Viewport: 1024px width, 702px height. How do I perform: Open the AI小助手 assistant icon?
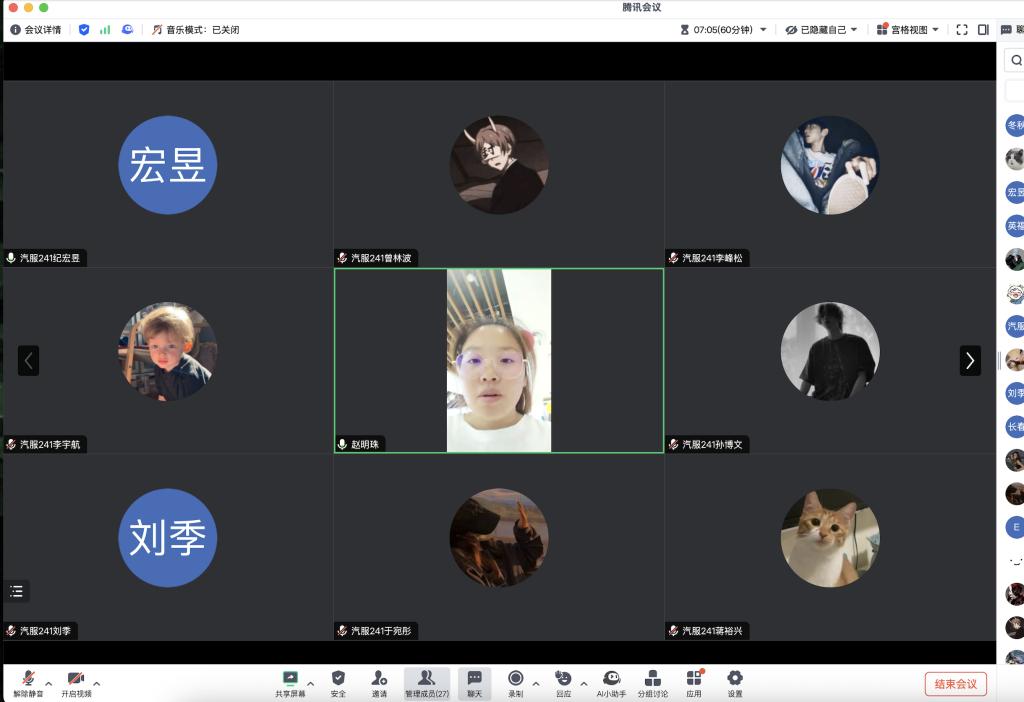[611, 682]
